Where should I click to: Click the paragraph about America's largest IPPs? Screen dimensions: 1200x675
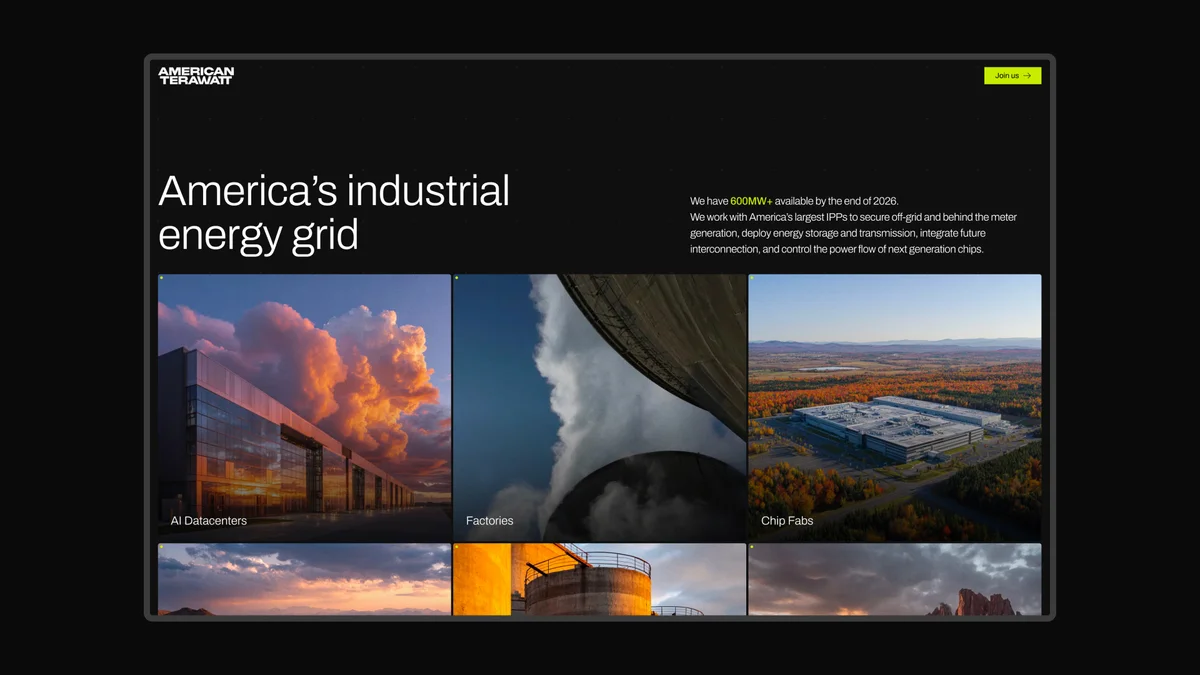(x=853, y=233)
